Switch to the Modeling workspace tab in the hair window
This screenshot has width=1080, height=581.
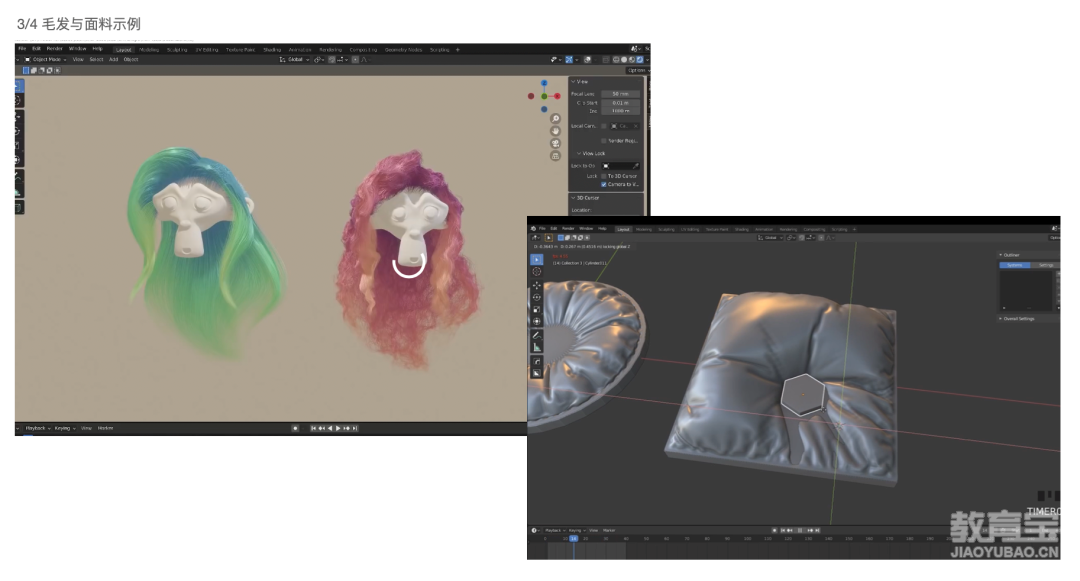pos(149,50)
